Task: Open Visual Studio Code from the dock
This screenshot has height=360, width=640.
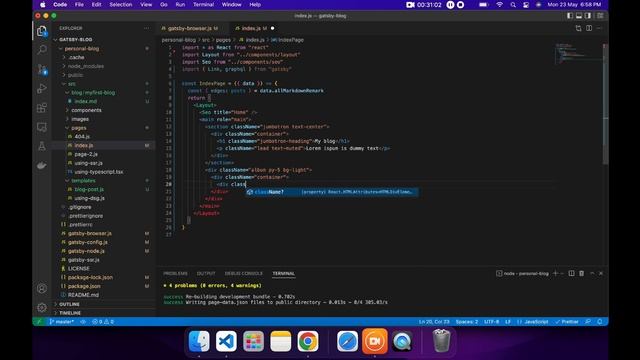Action: pyautogui.click(x=226, y=341)
